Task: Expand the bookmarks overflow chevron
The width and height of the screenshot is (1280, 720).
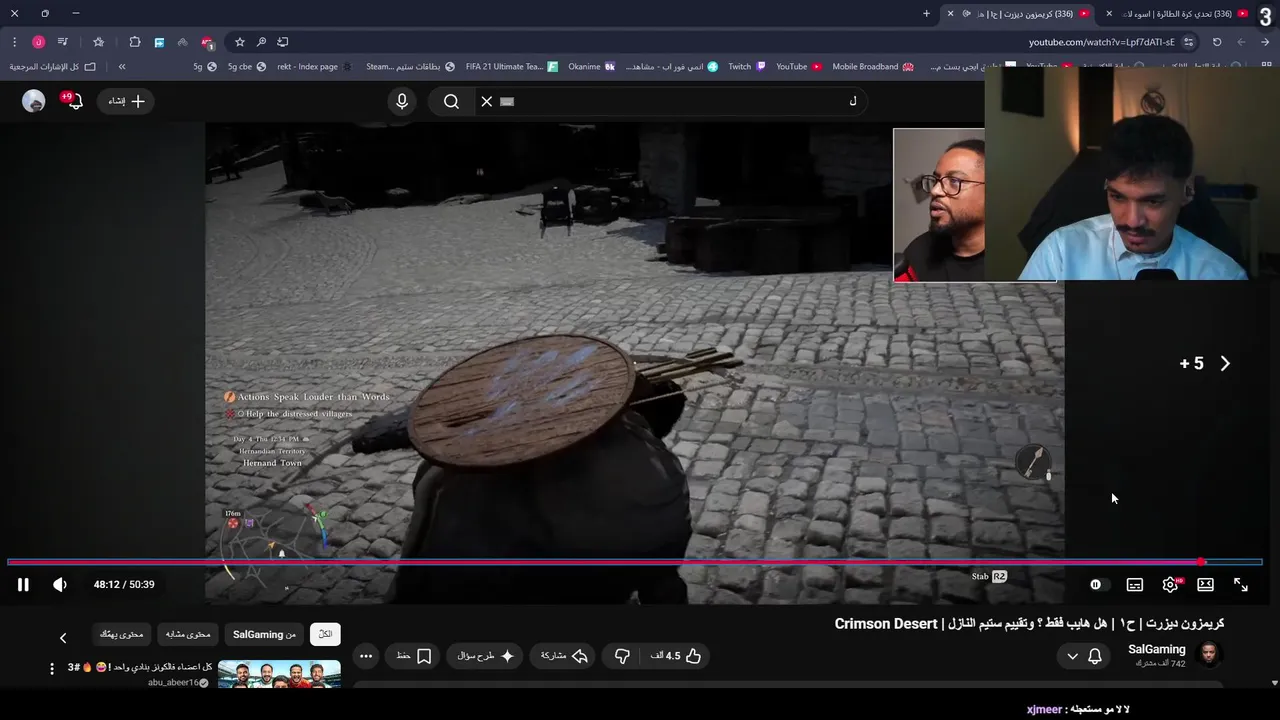Action: coord(122,66)
